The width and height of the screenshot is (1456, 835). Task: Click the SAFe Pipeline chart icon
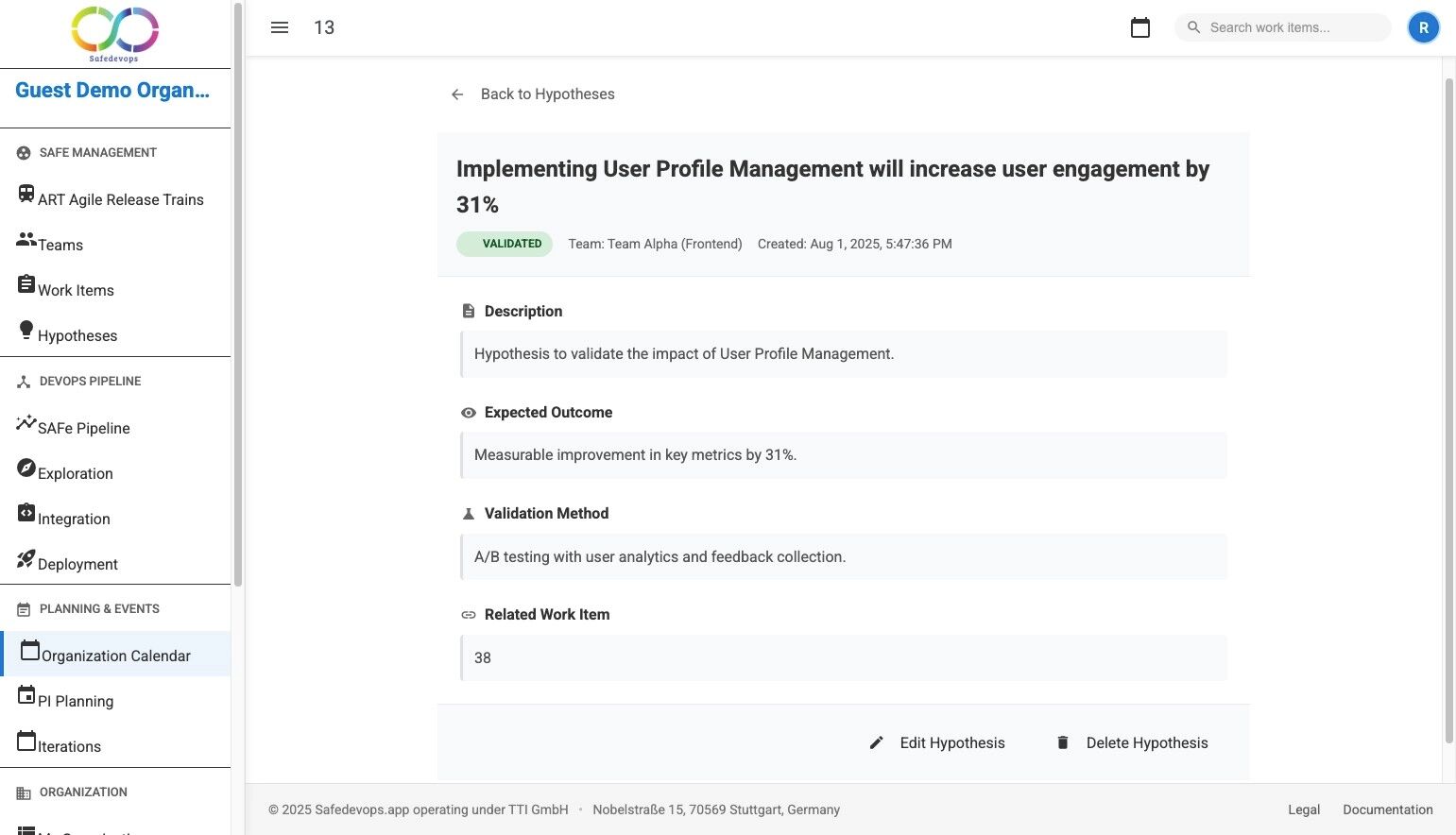pyautogui.click(x=26, y=423)
